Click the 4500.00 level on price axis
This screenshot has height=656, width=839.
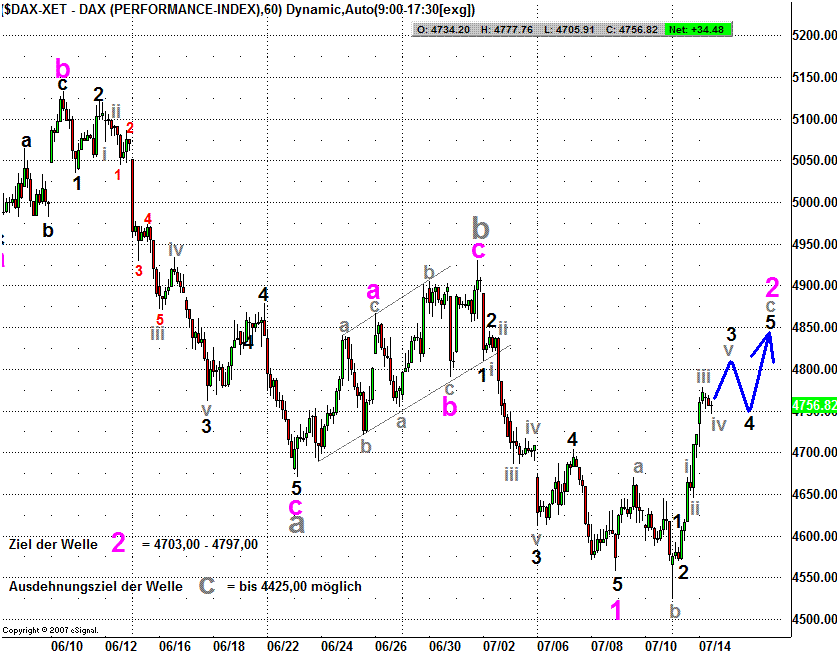pos(812,620)
